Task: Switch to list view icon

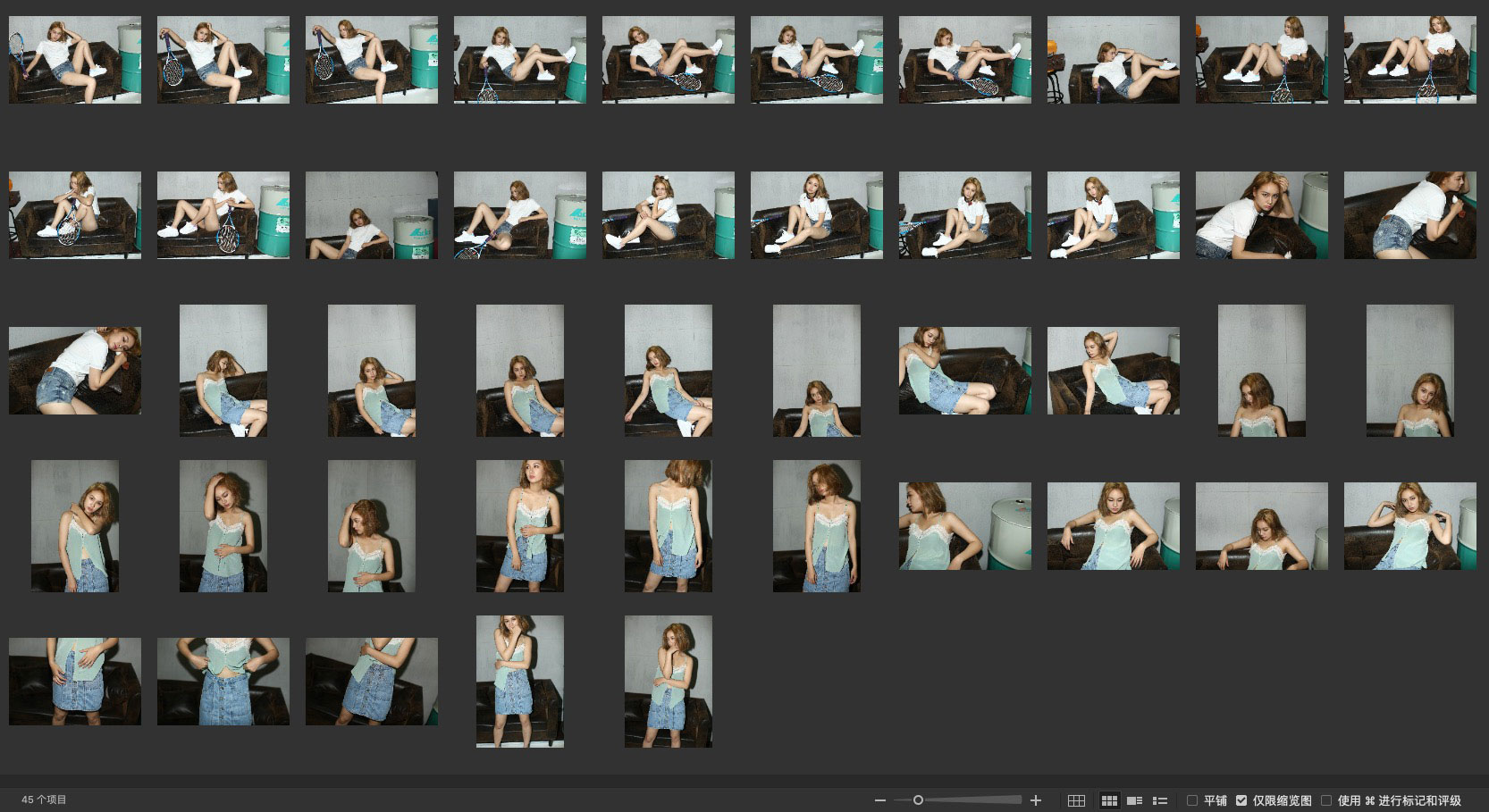Action: point(1160,800)
